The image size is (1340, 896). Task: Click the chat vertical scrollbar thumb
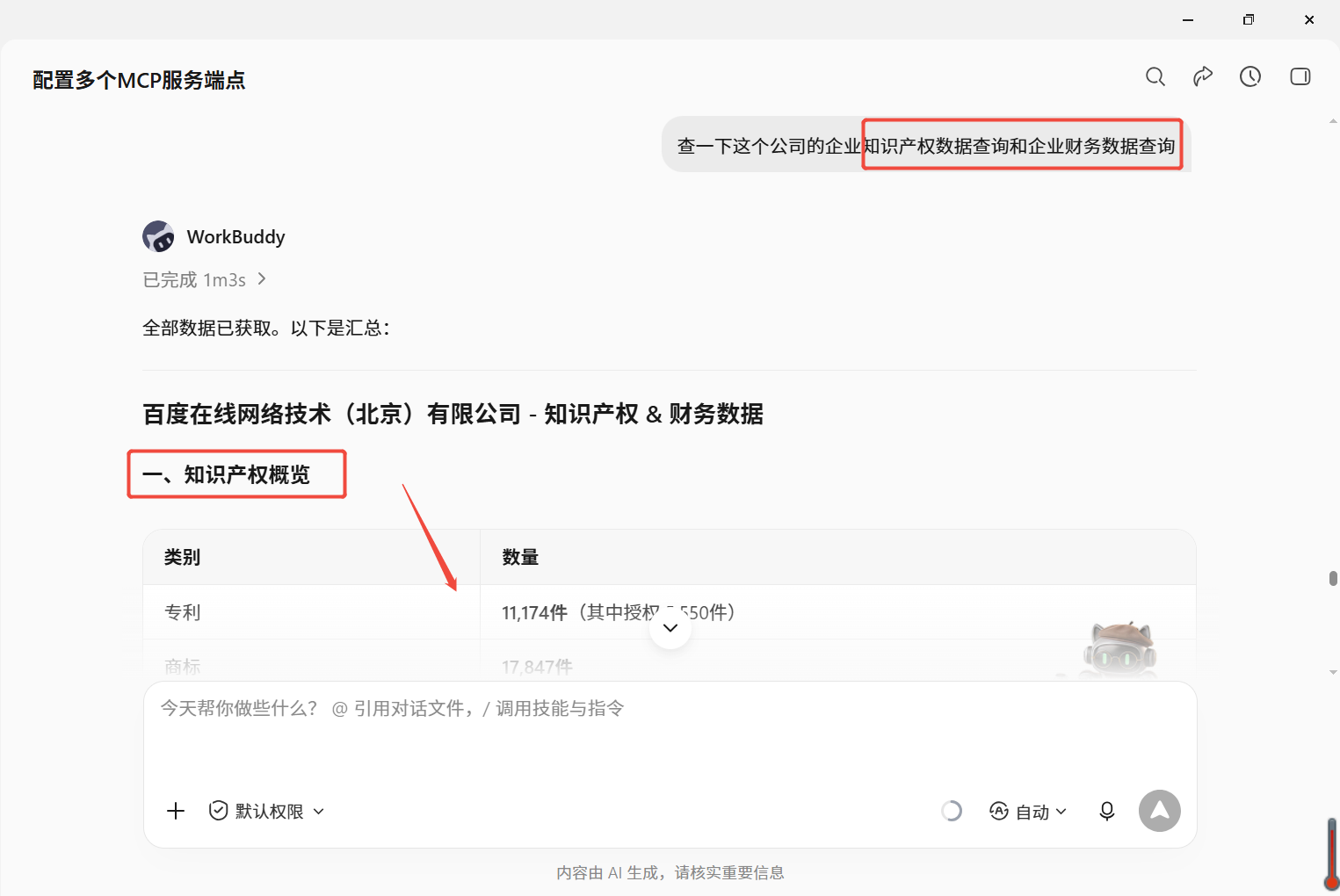[x=1333, y=578]
